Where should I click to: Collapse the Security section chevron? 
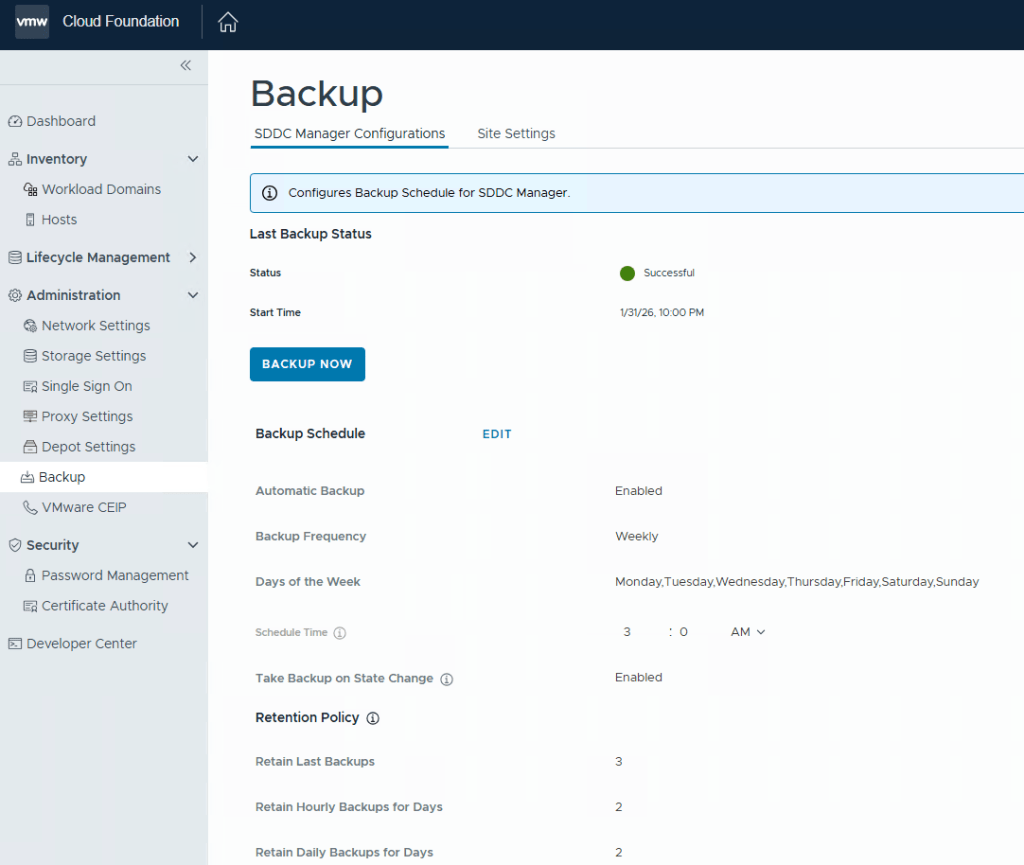(193, 545)
